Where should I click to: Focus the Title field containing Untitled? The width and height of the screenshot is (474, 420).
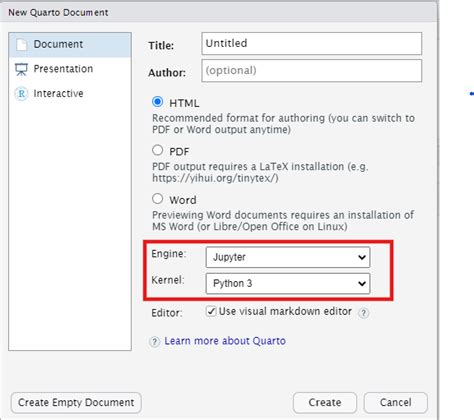click(x=311, y=43)
